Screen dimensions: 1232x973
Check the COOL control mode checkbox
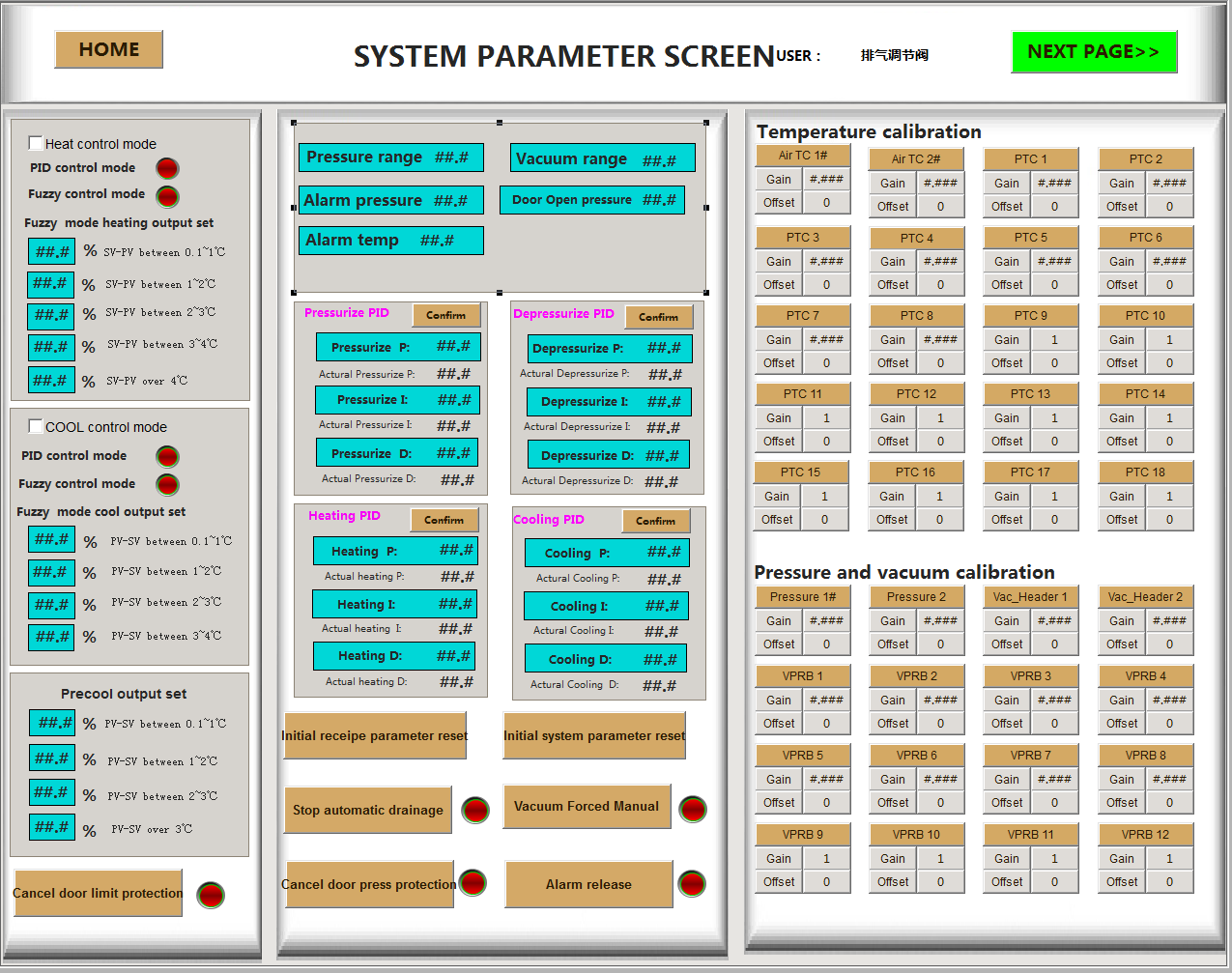(x=36, y=426)
